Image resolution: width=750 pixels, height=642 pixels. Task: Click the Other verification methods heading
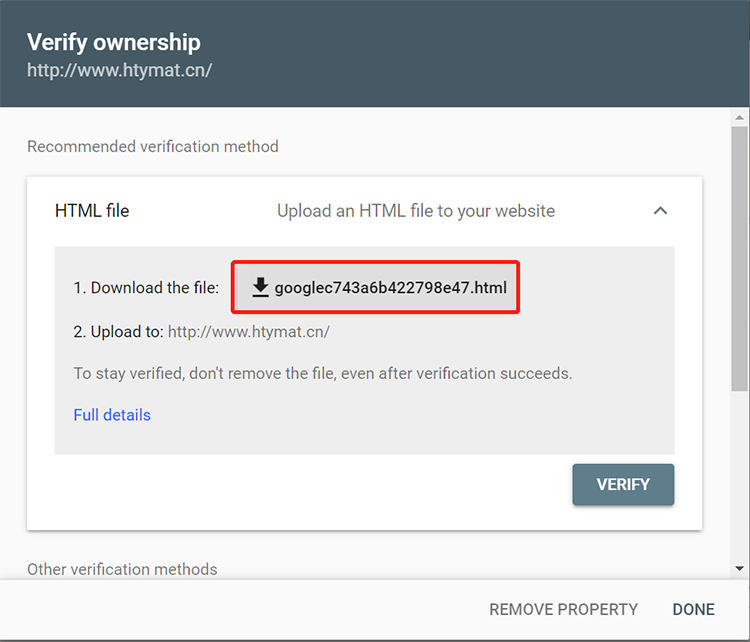pos(122,569)
